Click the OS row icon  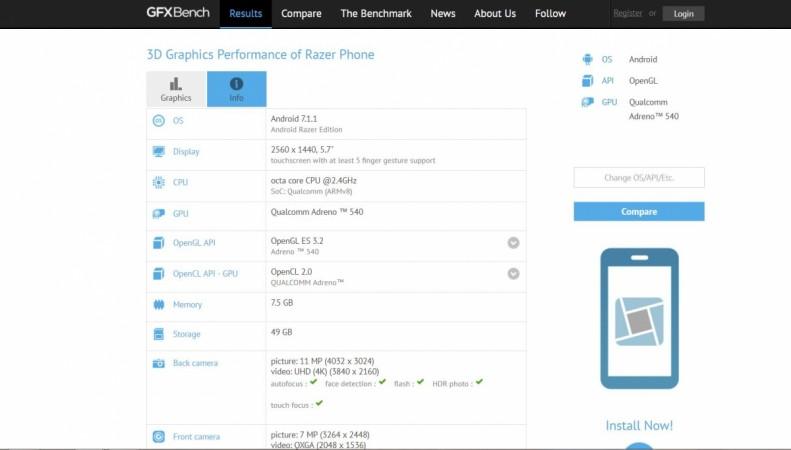point(158,121)
